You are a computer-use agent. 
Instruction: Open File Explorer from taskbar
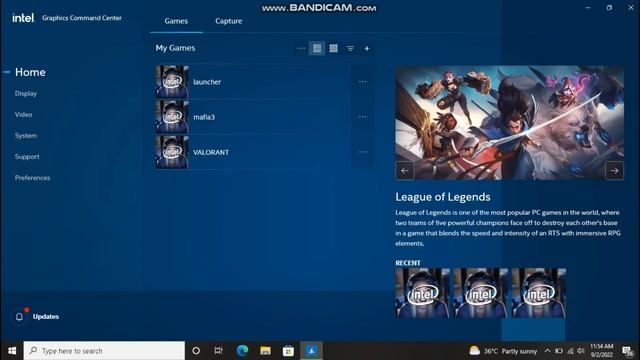click(x=265, y=351)
